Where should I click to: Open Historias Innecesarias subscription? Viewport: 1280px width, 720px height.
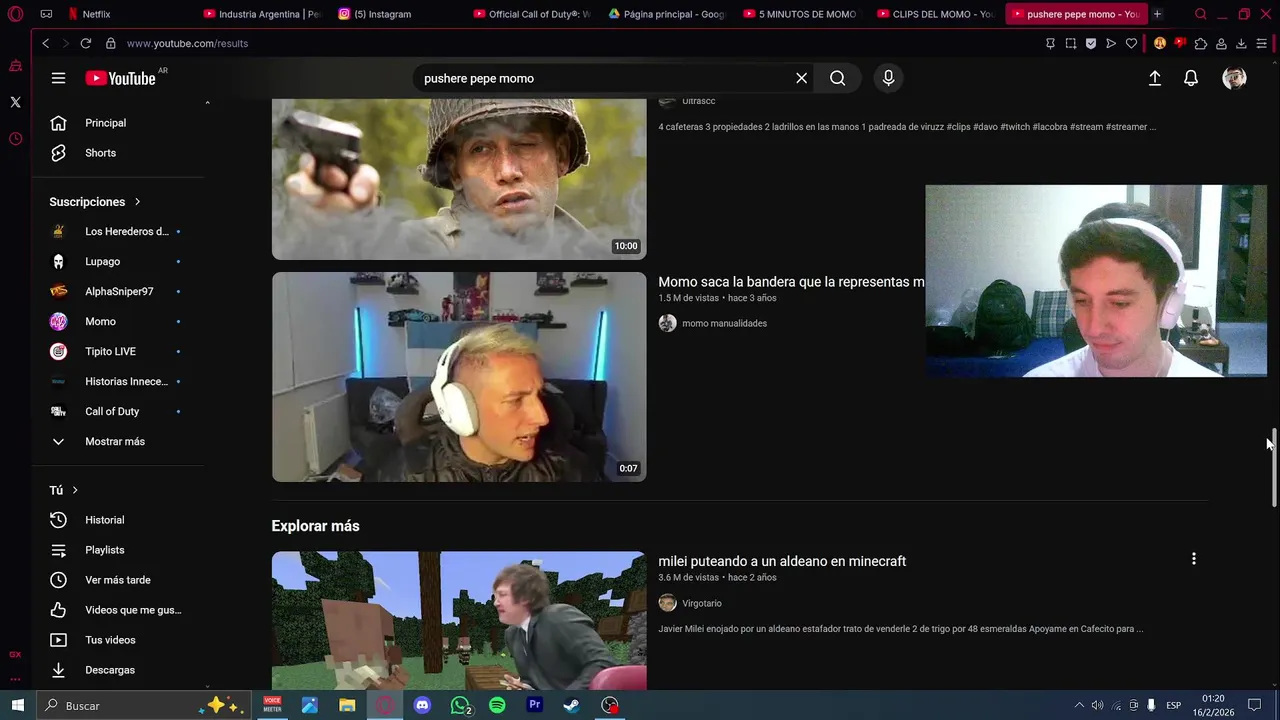120,382
